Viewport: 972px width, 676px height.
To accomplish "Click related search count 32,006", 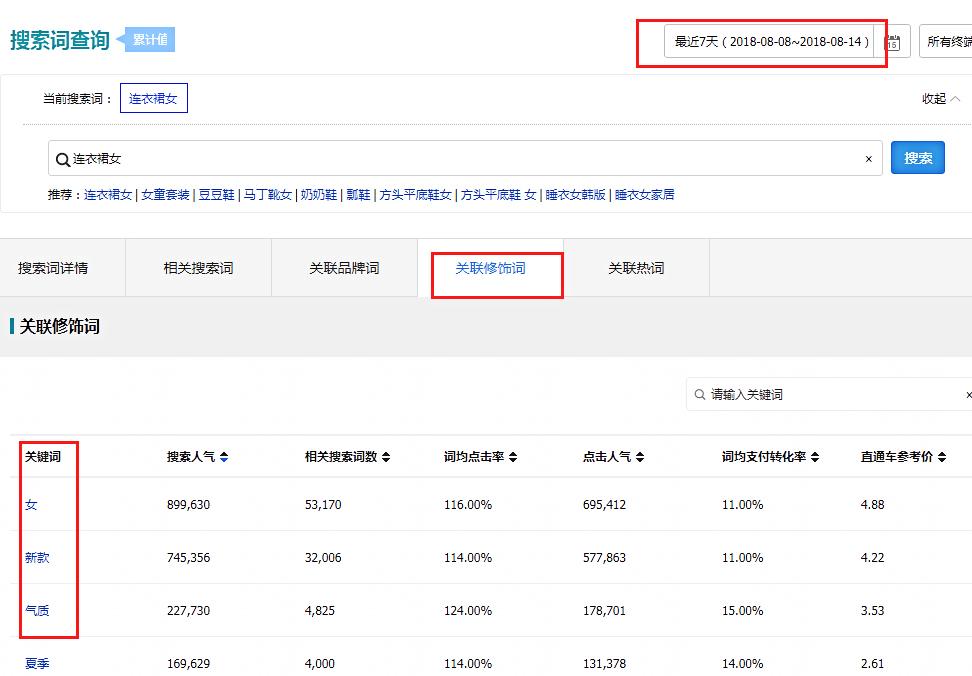I will [x=323, y=558].
